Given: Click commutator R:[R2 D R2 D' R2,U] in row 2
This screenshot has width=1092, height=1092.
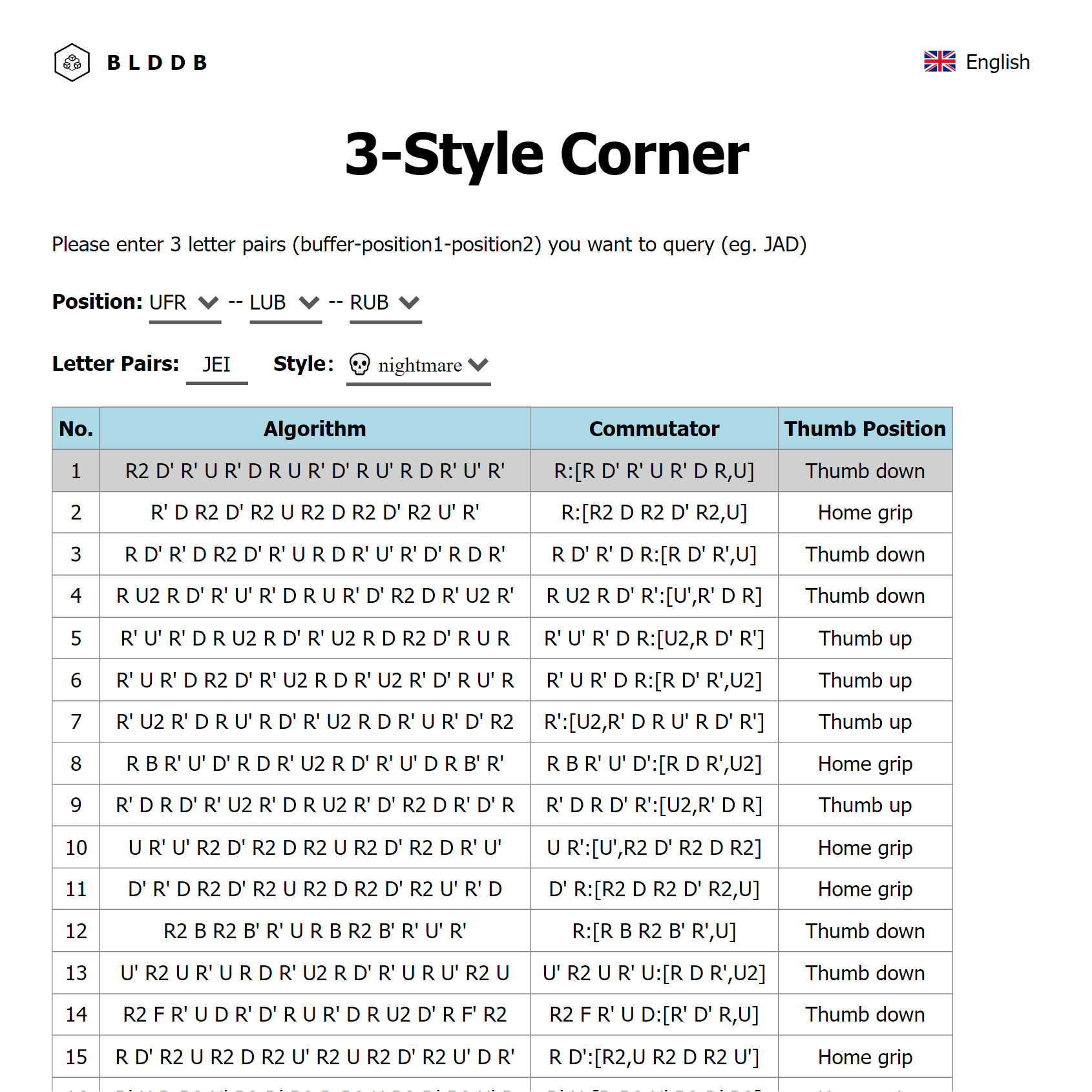Looking at the screenshot, I should pyautogui.click(x=654, y=512).
